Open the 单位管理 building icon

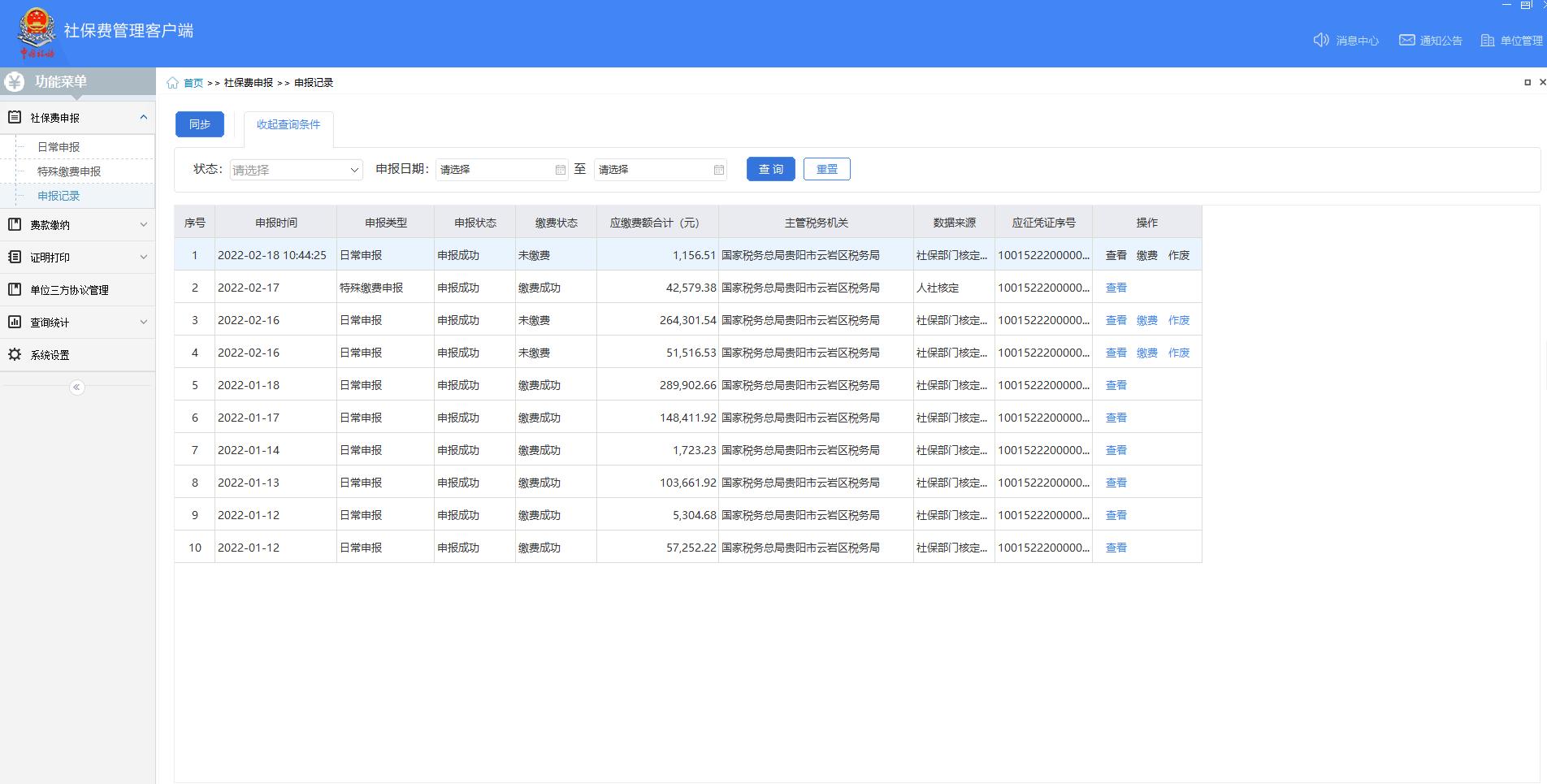[x=1488, y=40]
